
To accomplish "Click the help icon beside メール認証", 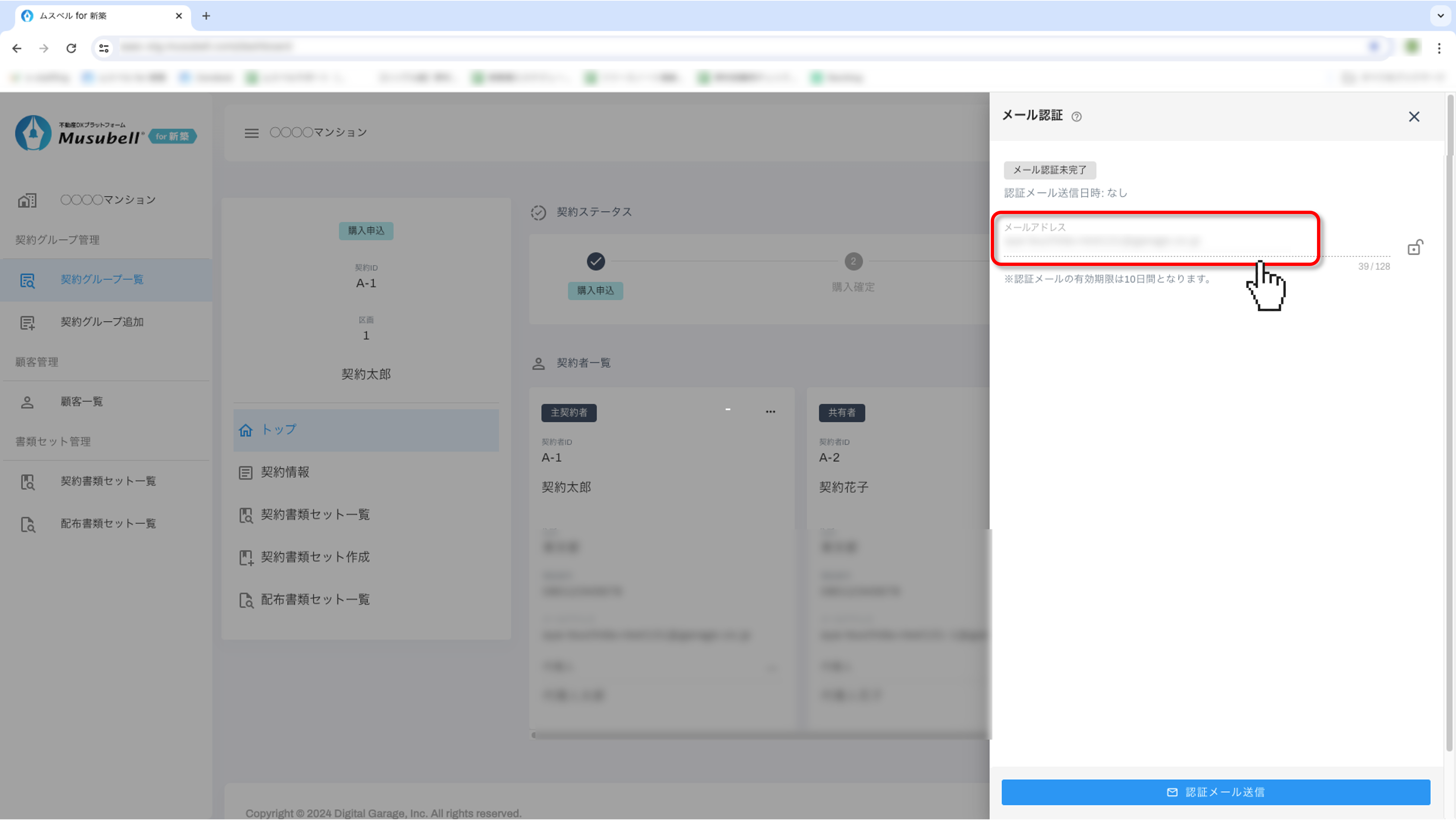I will pyautogui.click(x=1076, y=116).
